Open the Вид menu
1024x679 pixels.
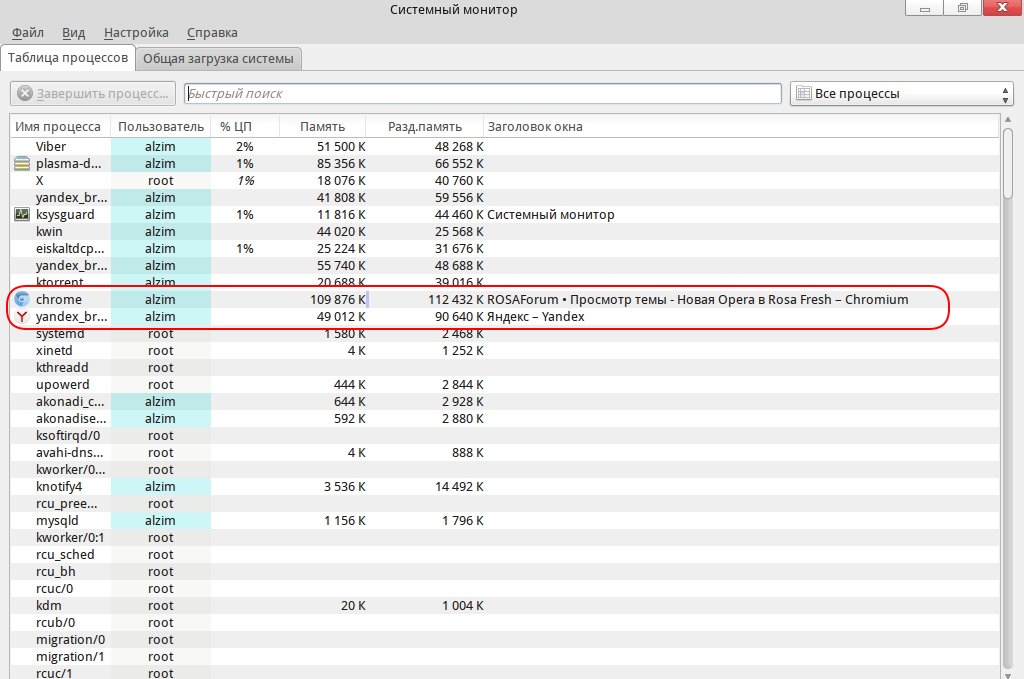coord(74,33)
